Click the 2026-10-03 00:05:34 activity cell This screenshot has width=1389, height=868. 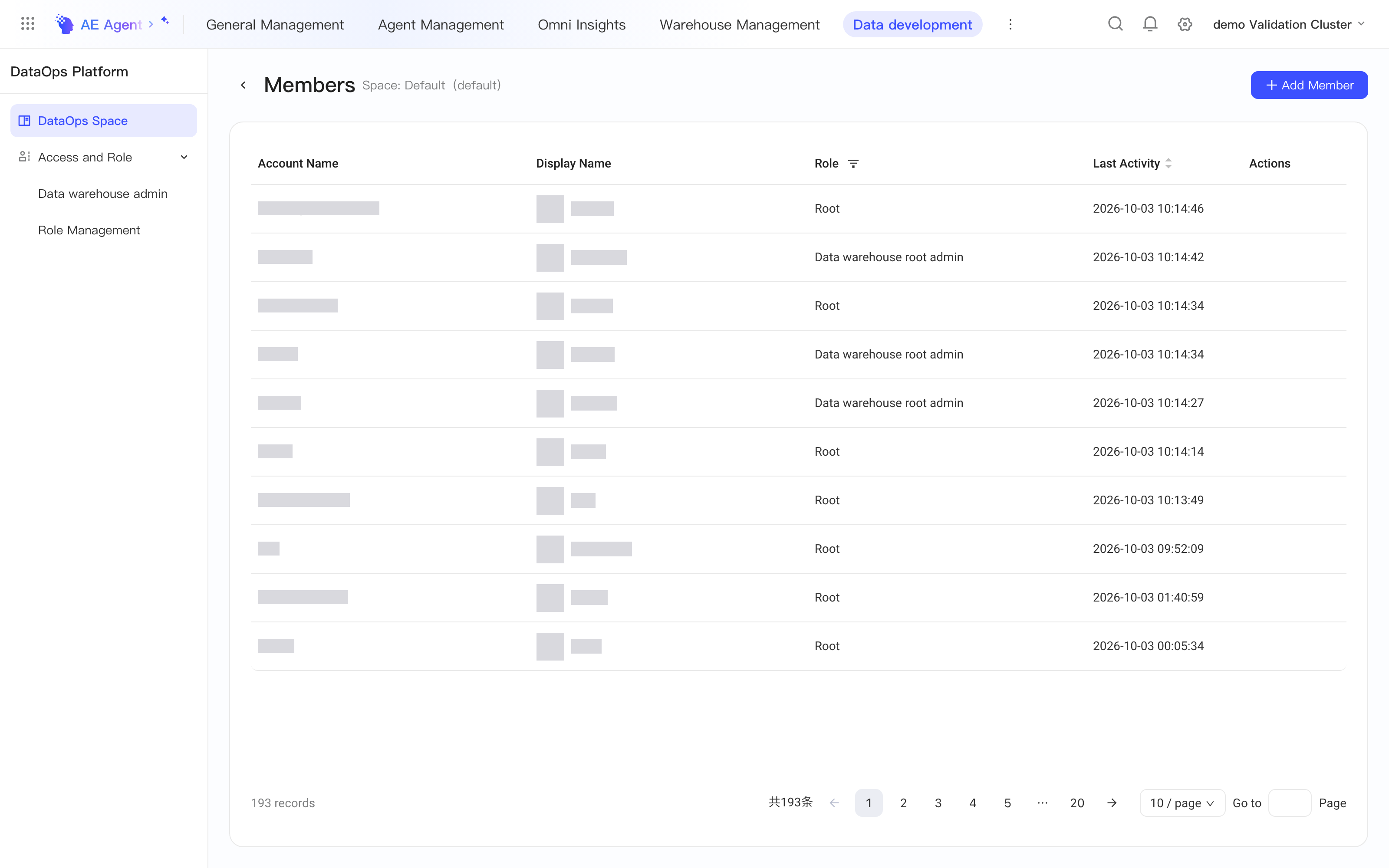[x=1148, y=646]
